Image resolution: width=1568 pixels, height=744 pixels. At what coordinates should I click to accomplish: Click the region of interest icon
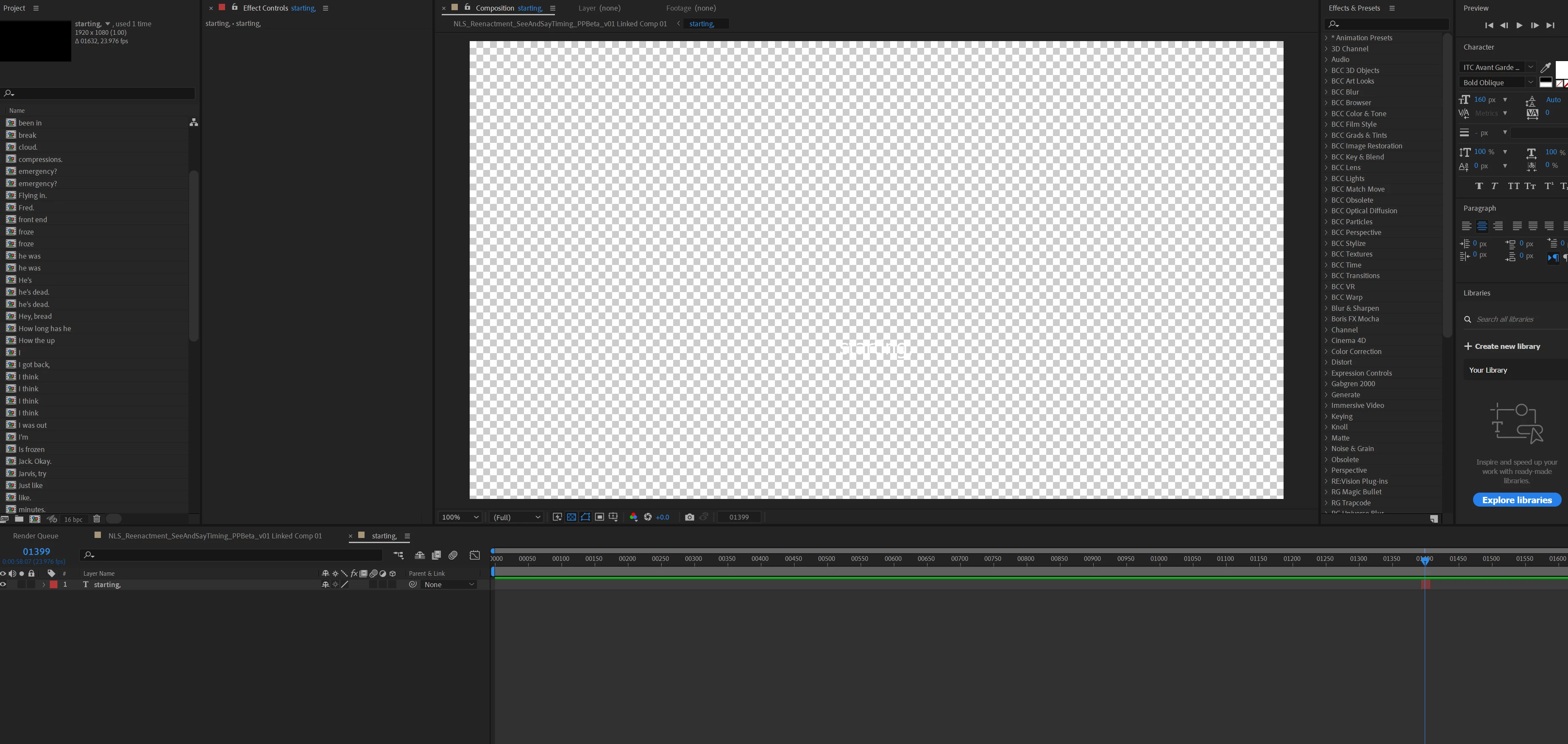click(599, 517)
